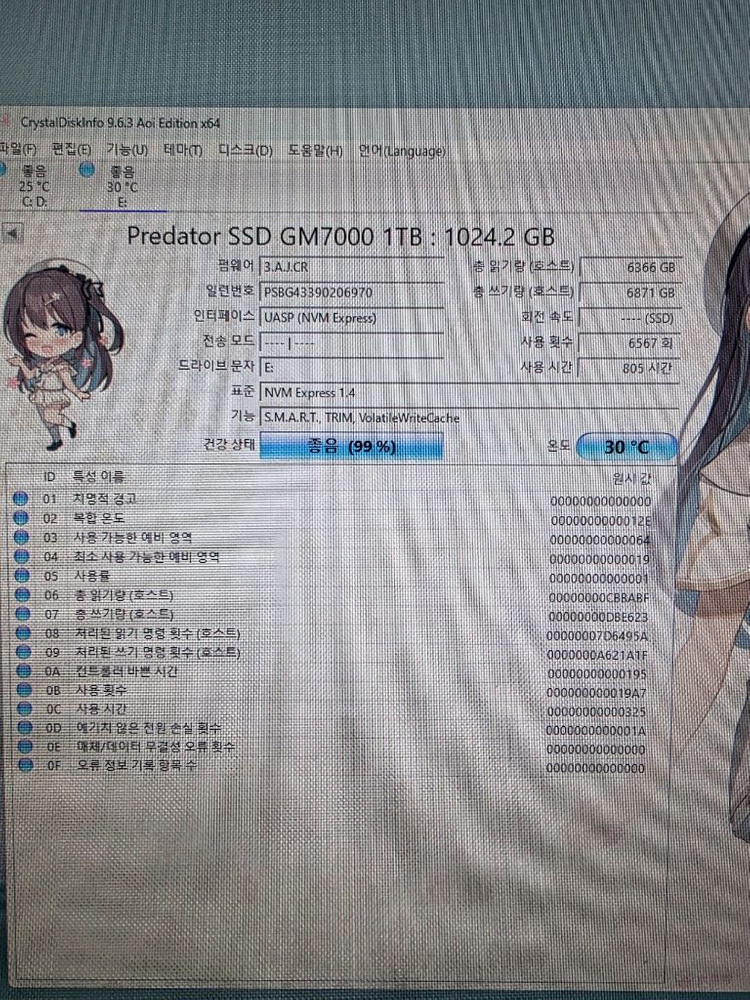
Task: Click the 좋음 (99 %) health status button
Action: [x=351, y=446]
